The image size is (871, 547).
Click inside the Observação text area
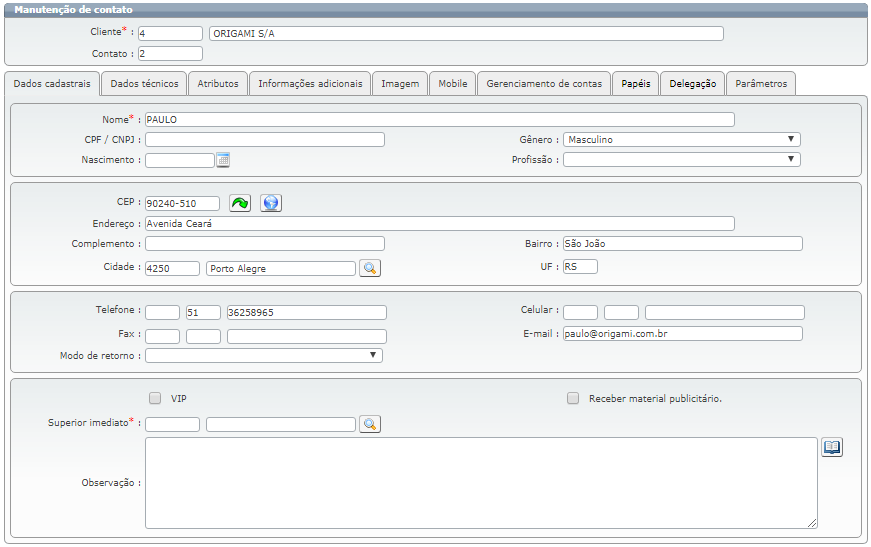480,482
